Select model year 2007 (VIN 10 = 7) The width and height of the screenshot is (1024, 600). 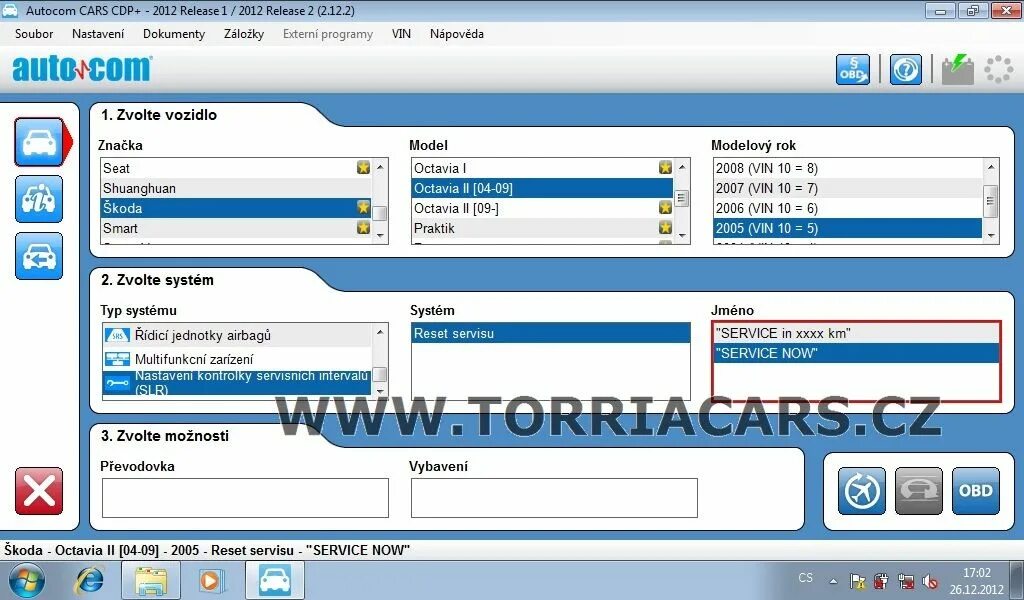click(848, 188)
